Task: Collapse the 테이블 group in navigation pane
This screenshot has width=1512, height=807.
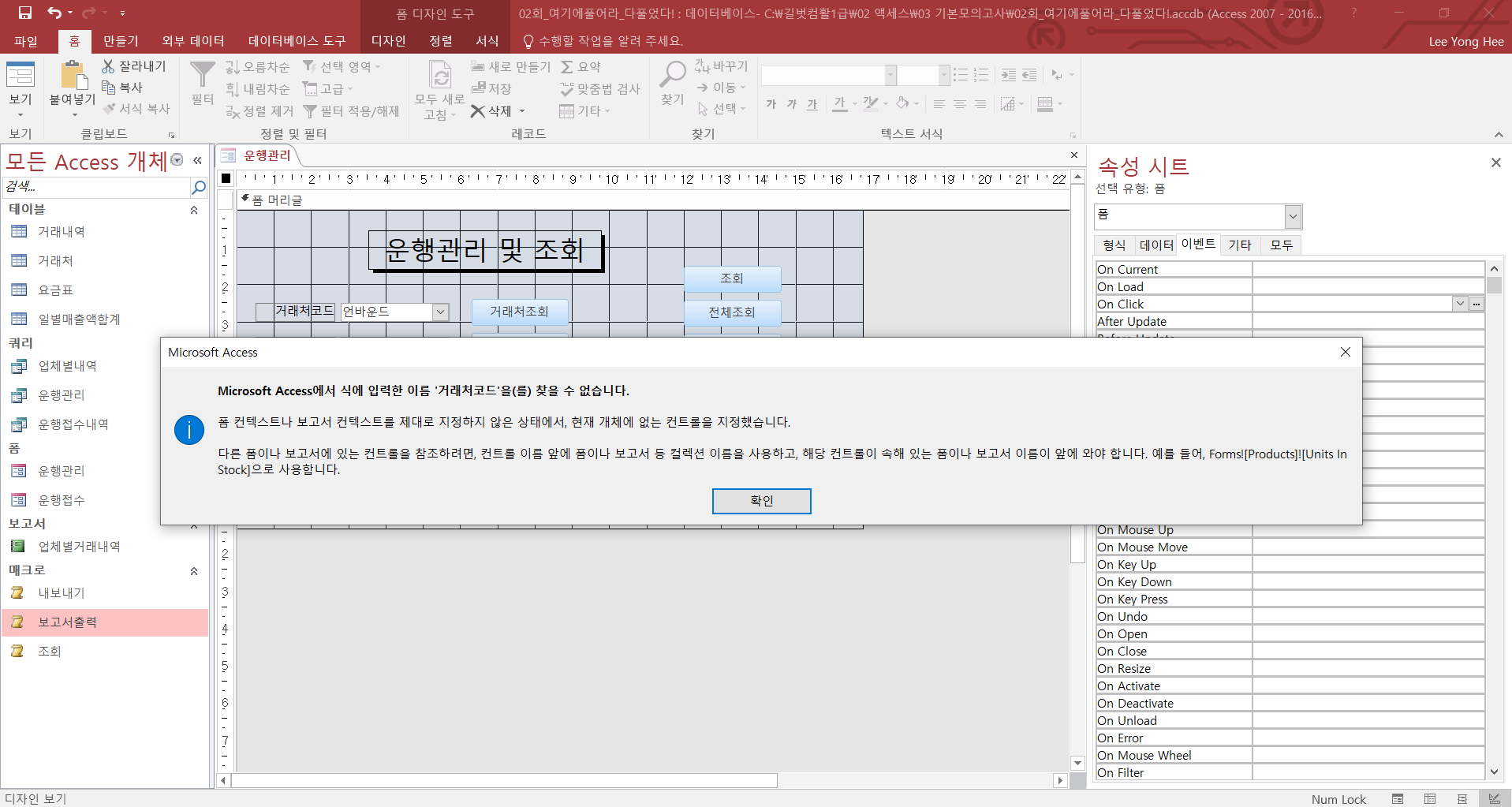Action: (x=194, y=210)
